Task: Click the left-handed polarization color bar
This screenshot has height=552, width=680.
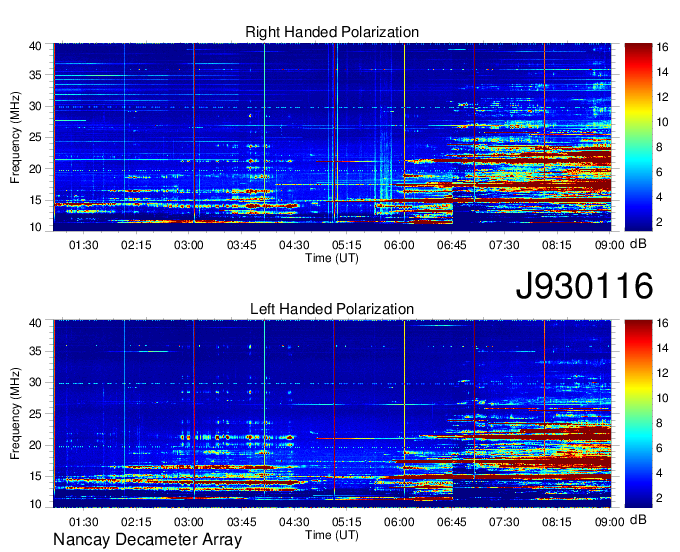Action: tap(638, 414)
